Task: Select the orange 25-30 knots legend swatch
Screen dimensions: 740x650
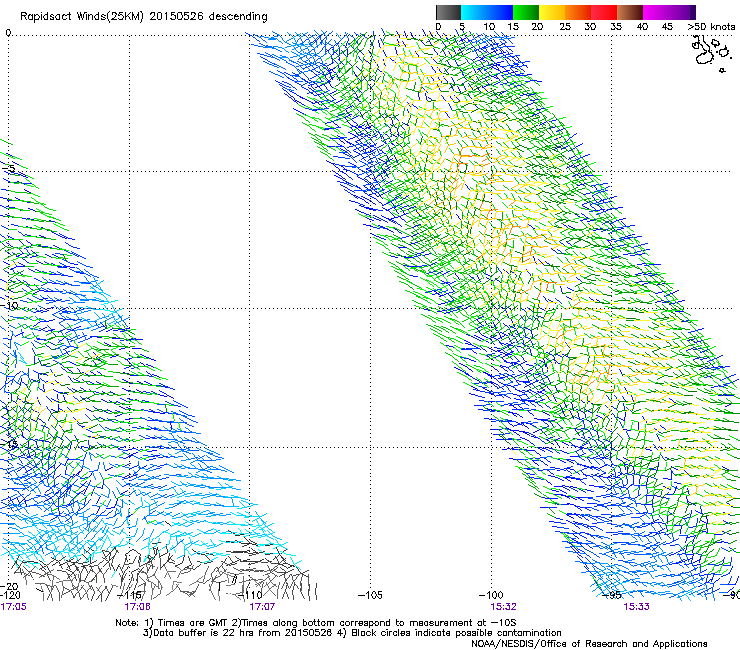Action: [x=578, y=12]
